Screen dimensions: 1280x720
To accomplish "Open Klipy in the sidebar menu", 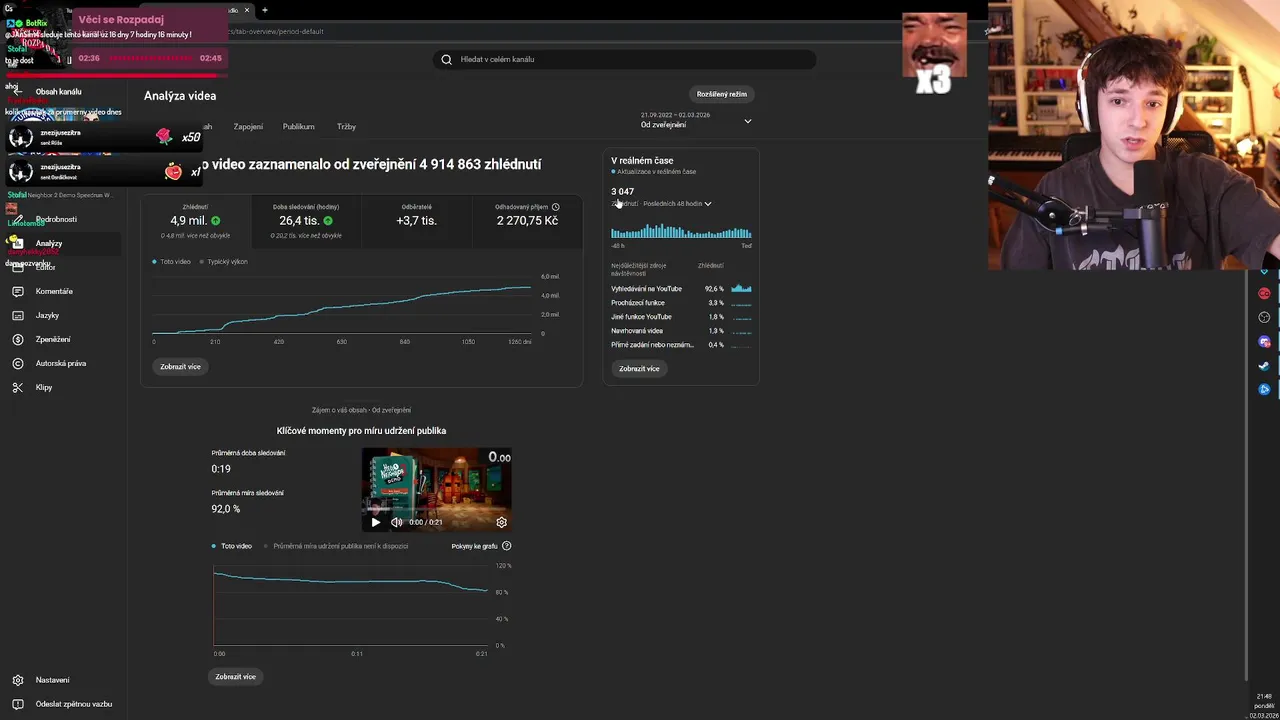I will point(64,387).
